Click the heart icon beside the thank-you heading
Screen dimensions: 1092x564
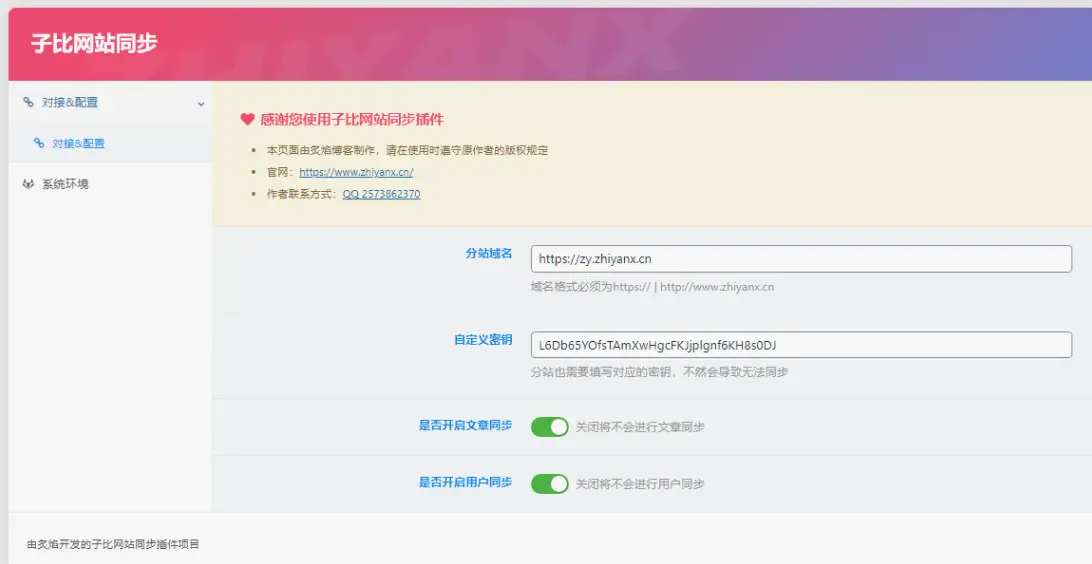pos(247,119)
